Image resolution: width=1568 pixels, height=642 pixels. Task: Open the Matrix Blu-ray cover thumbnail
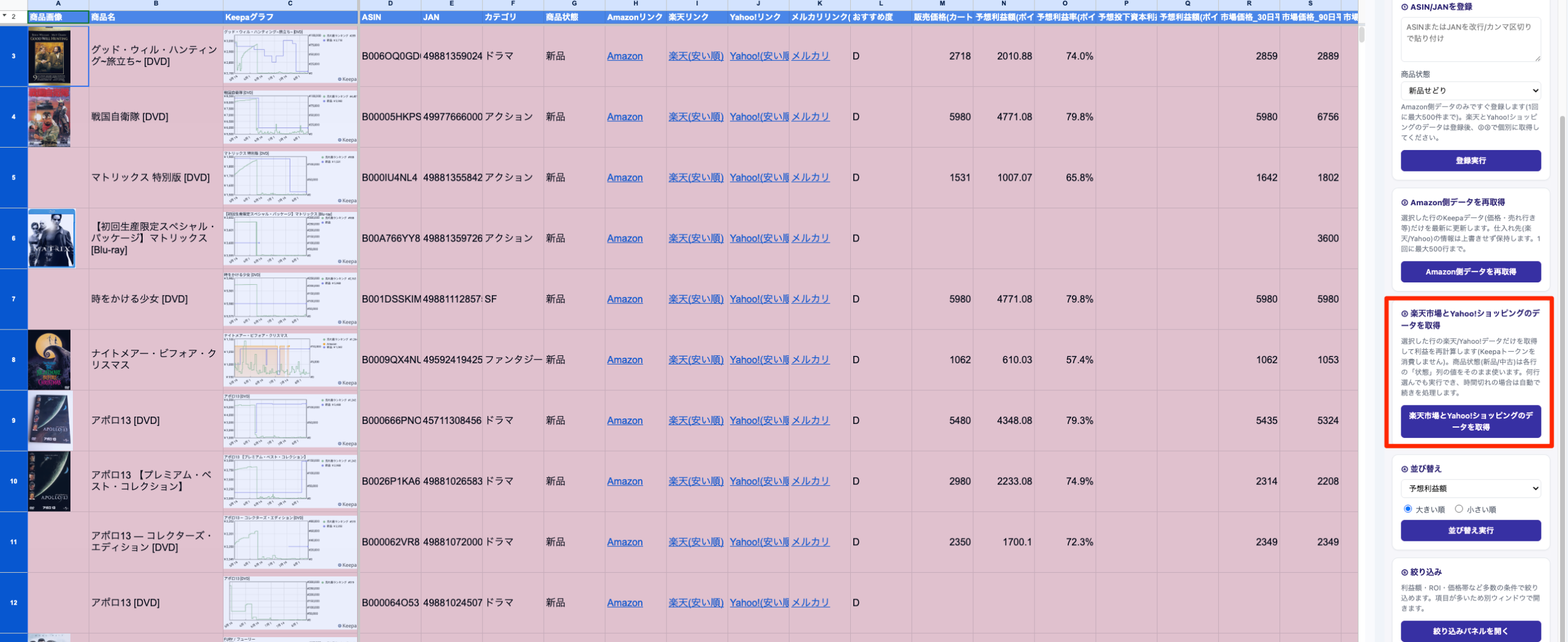[x=51, y=238]
